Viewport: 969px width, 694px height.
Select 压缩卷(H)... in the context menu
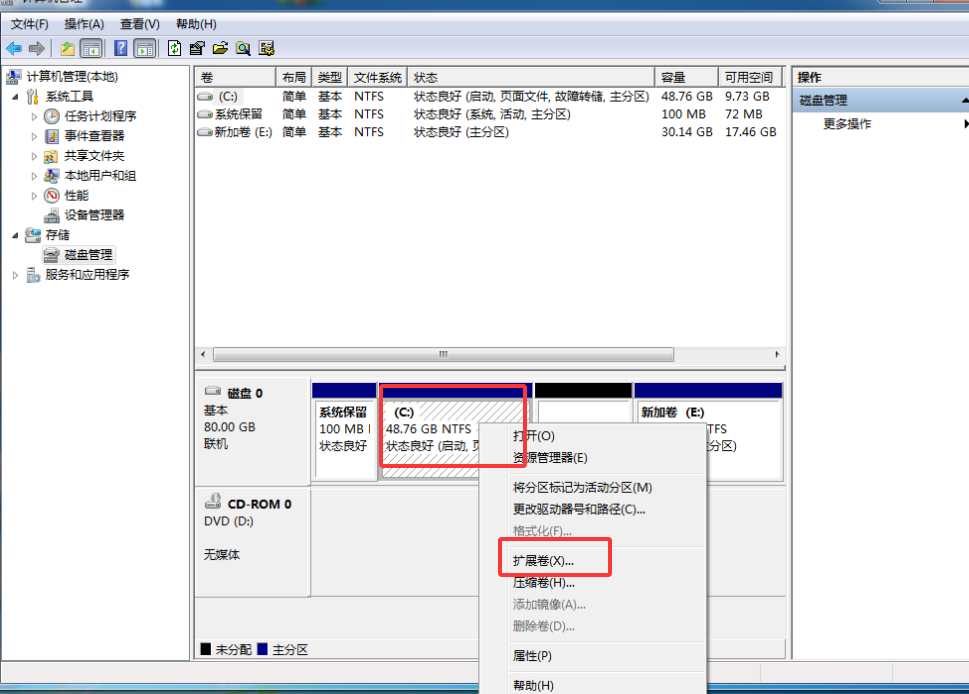tap(543, 582)
